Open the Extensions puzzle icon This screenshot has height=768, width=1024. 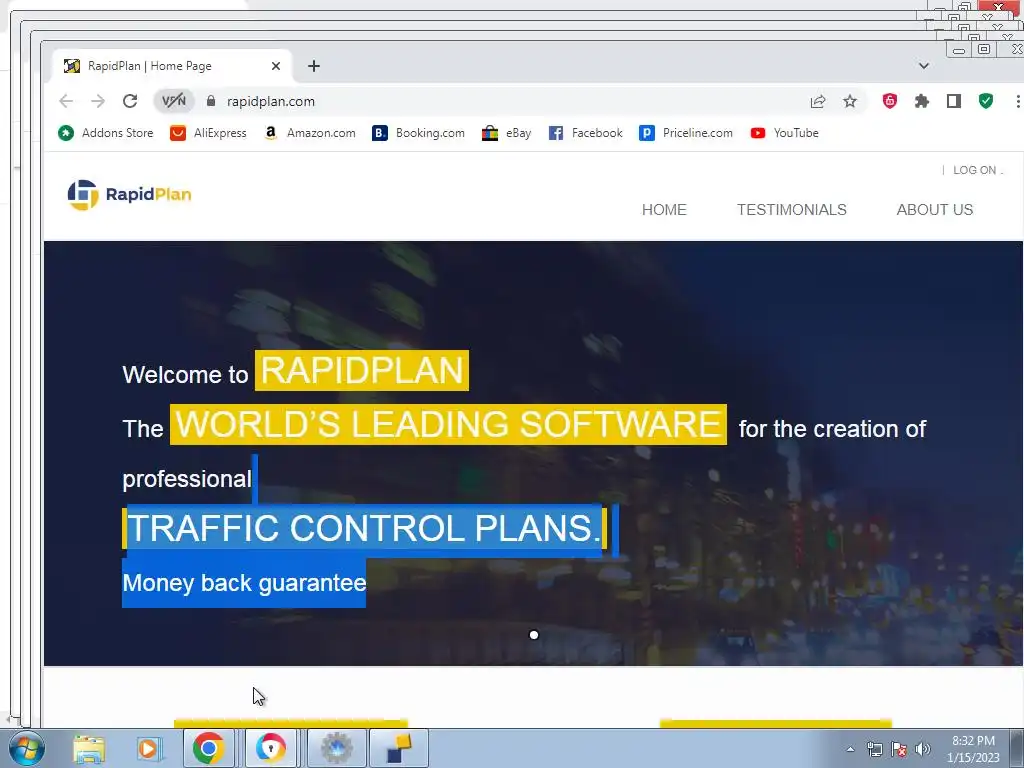point(921,101)
